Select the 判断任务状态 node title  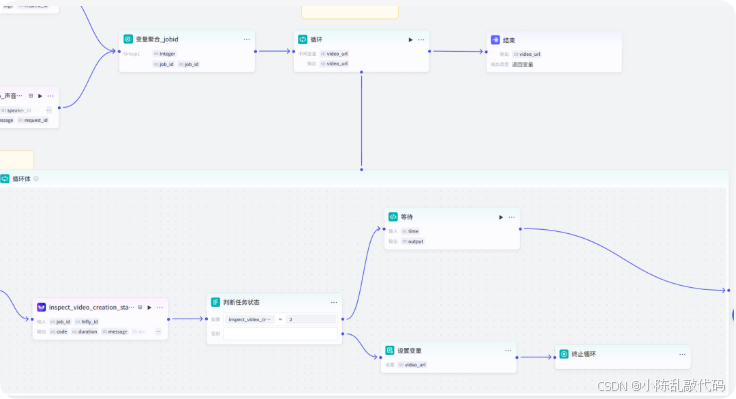click(241, 302)
